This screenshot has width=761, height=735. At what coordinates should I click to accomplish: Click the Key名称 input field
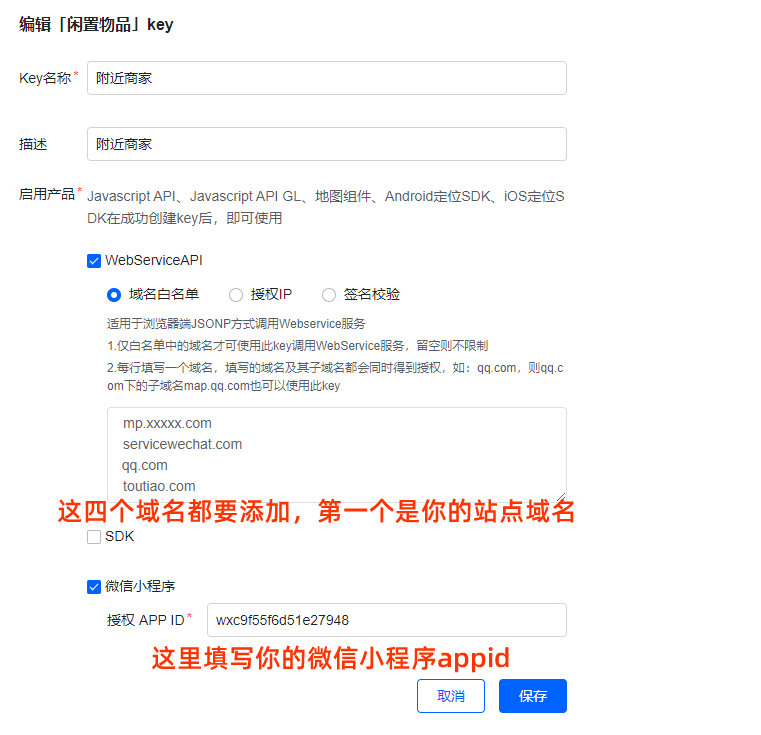327,78
